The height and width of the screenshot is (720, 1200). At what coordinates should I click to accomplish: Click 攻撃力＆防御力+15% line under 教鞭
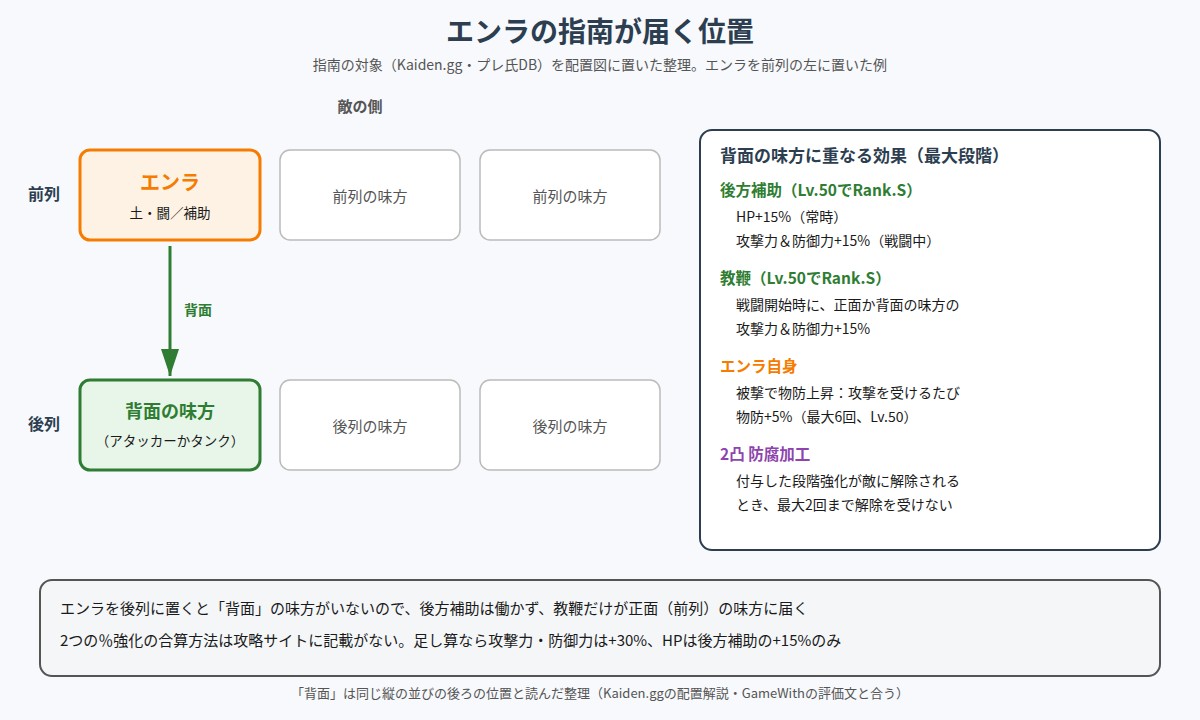[803, 329]
